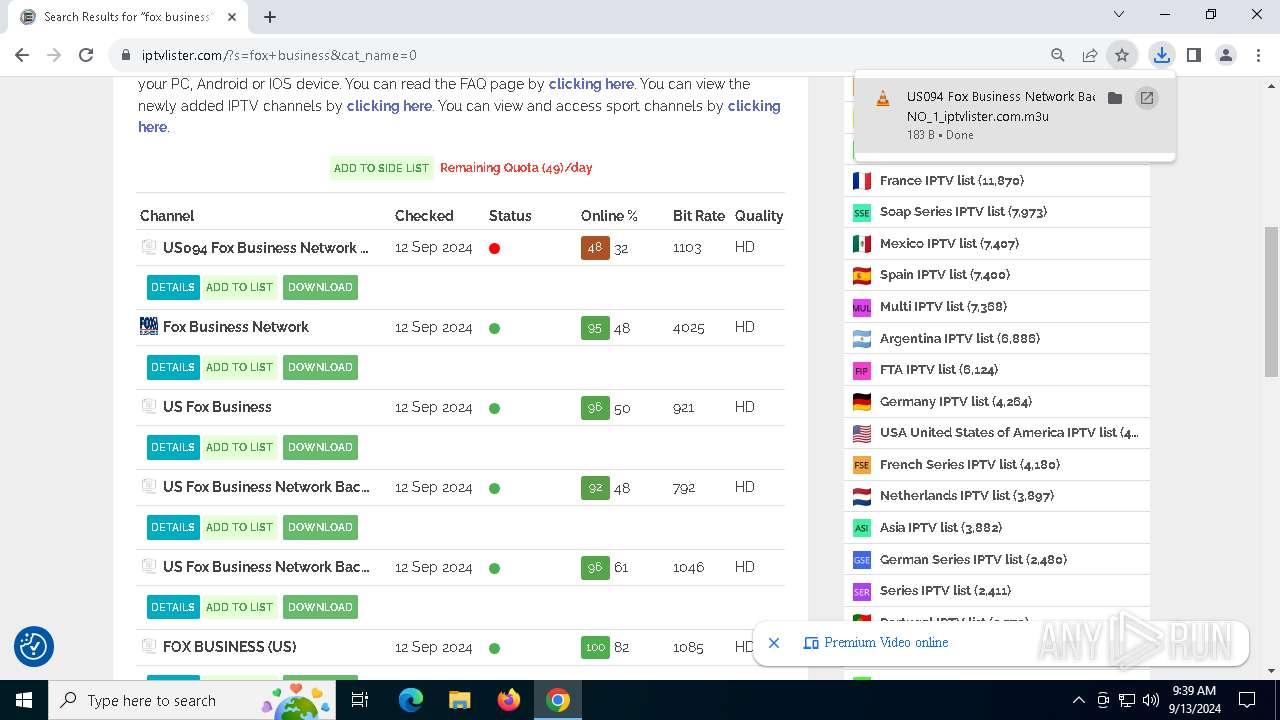Click the red status dot for US094
This screenshot has width=1280, height=720.
coord(494,248)
